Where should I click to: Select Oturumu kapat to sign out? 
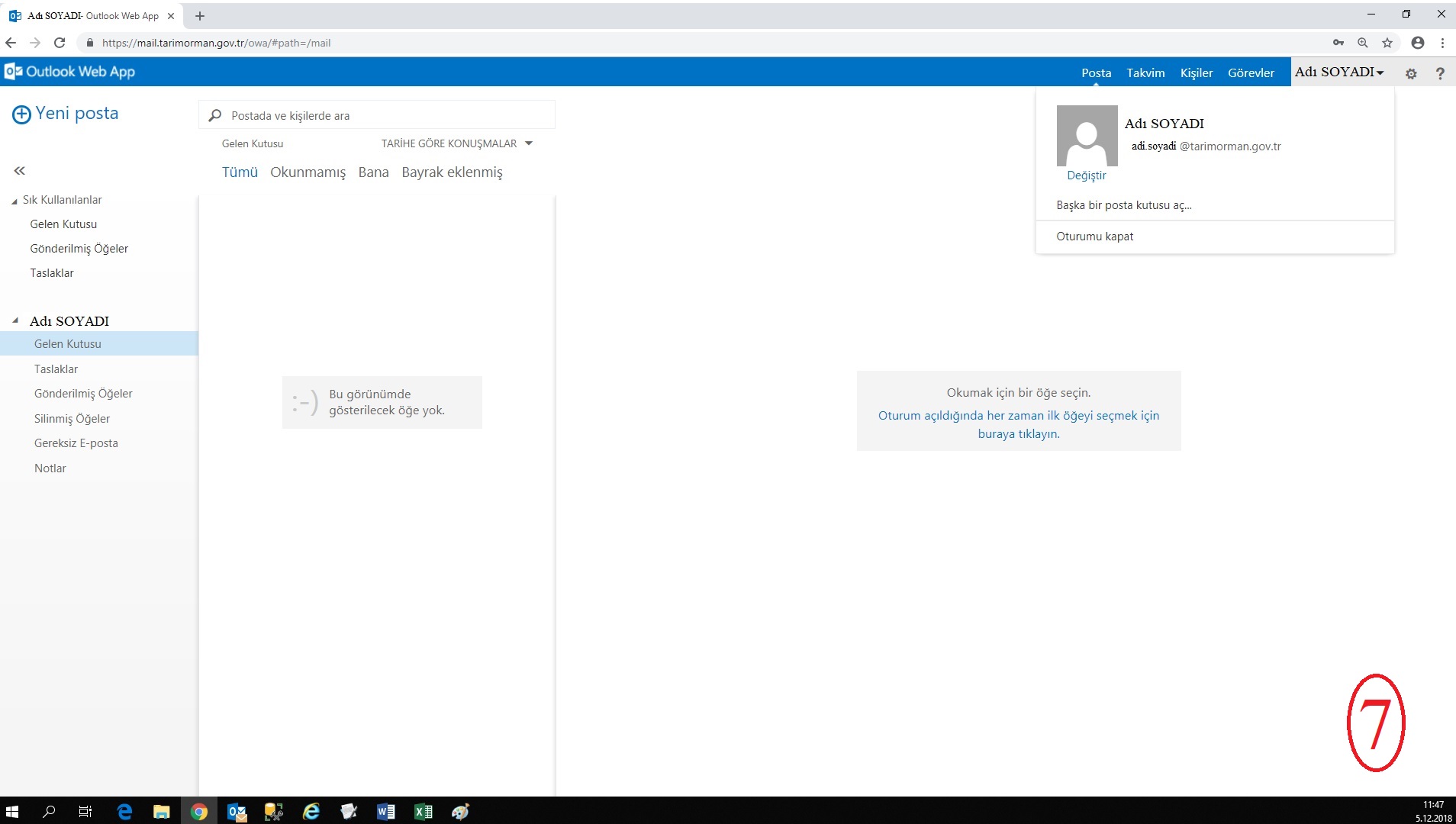click(1094, 237)
